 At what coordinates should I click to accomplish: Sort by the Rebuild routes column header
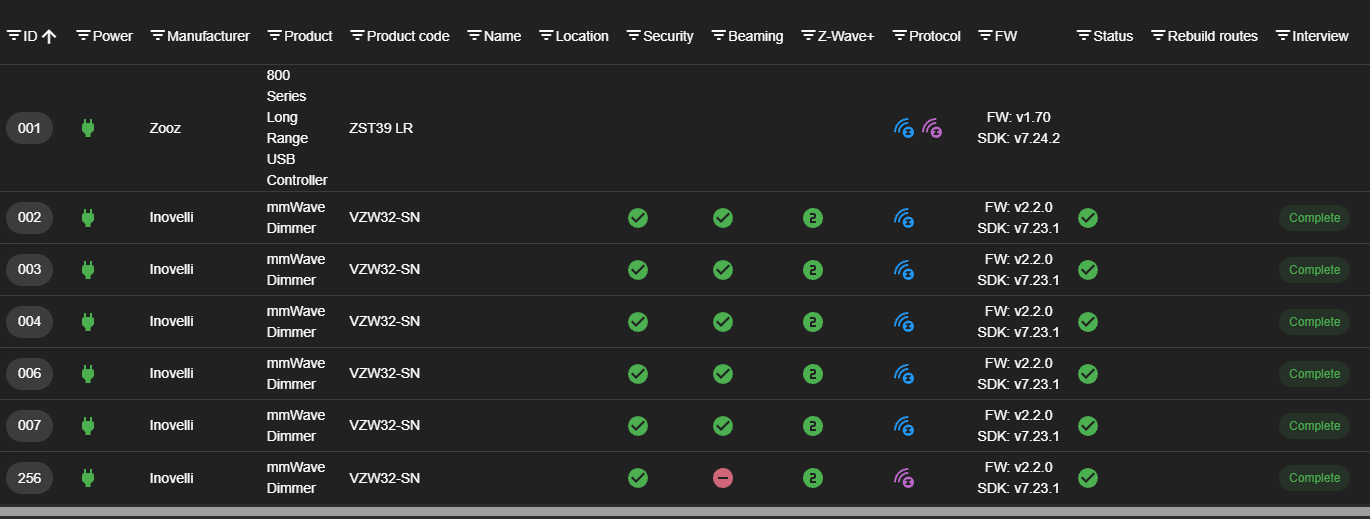(1212, 36)
